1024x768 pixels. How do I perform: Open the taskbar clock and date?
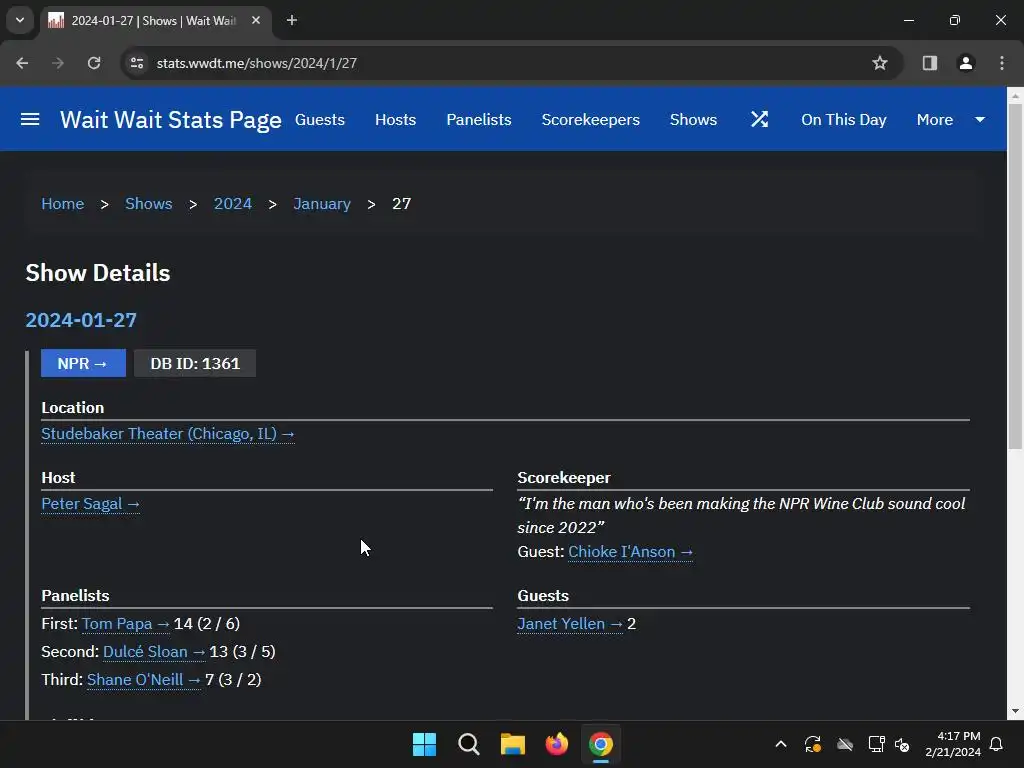tap(953, 744)
